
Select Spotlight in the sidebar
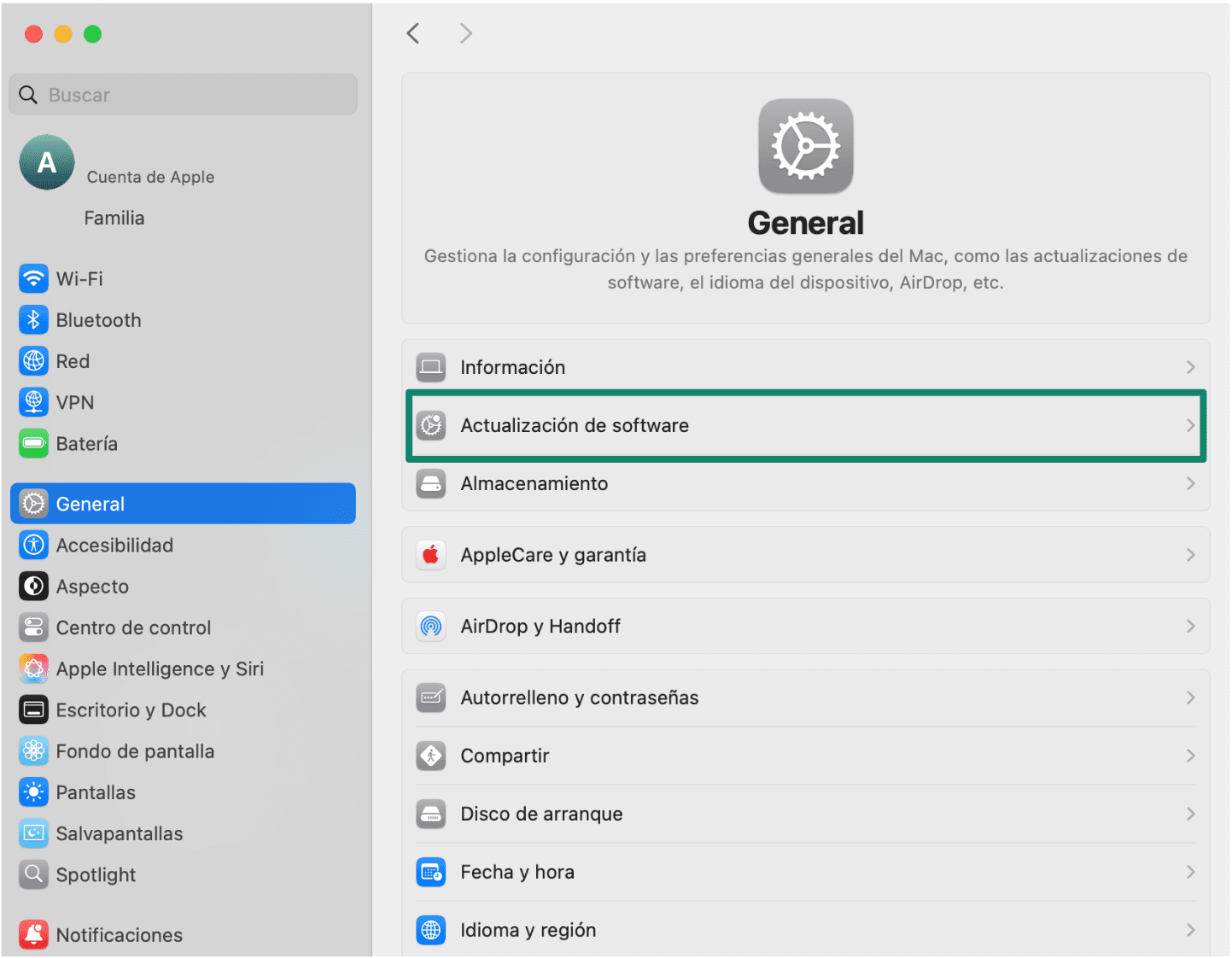(96, 874)
